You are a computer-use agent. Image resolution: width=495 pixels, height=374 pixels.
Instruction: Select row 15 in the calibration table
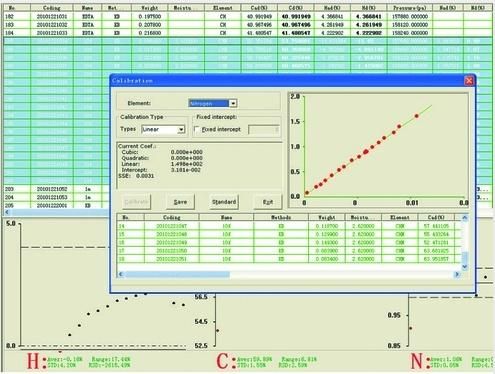[289, 234]
